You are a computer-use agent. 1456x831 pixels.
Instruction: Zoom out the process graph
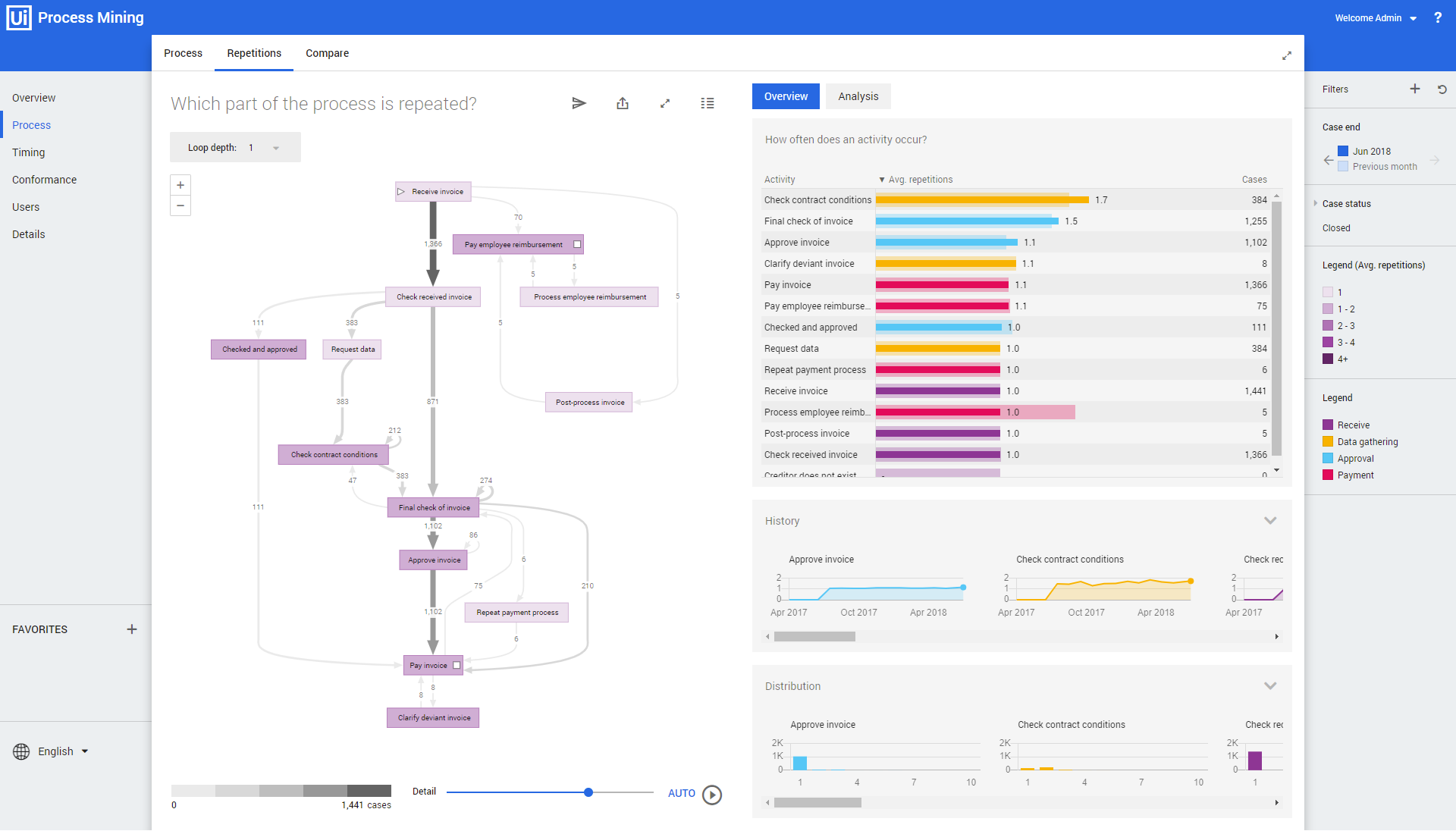[180, 205]
